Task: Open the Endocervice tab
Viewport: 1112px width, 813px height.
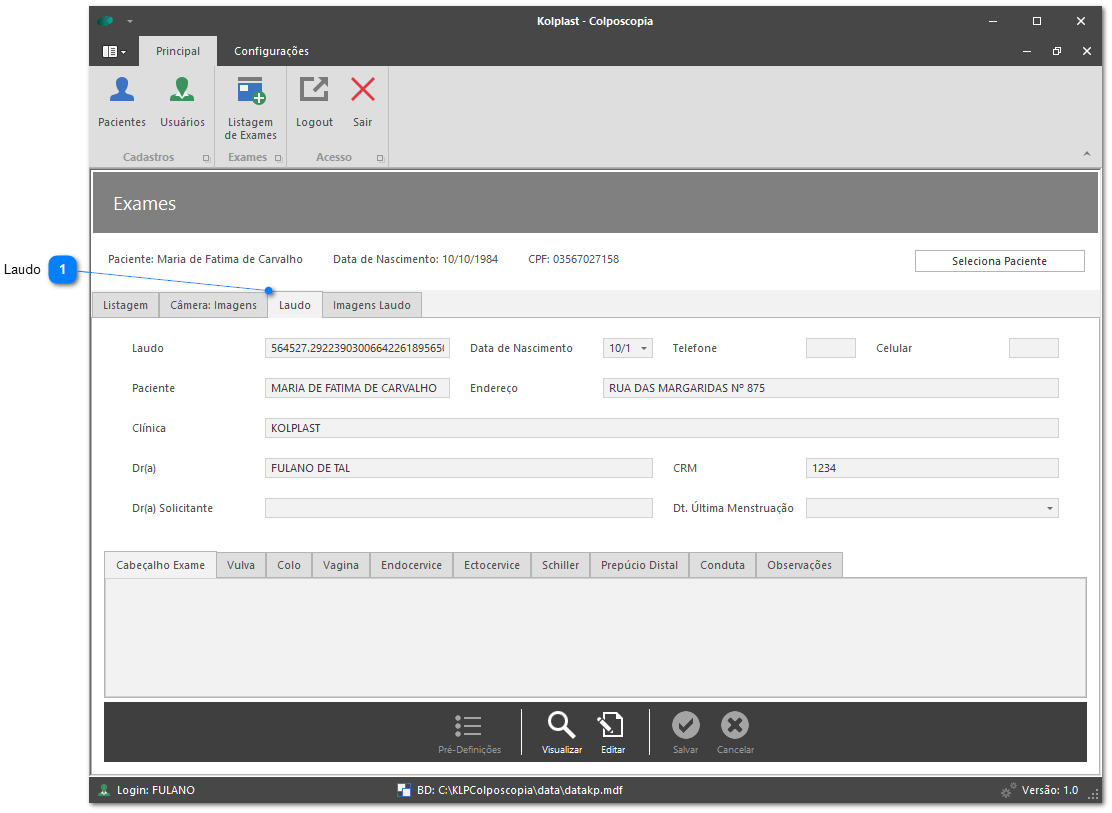Action: pyautogui.click(x=411, y=565)
